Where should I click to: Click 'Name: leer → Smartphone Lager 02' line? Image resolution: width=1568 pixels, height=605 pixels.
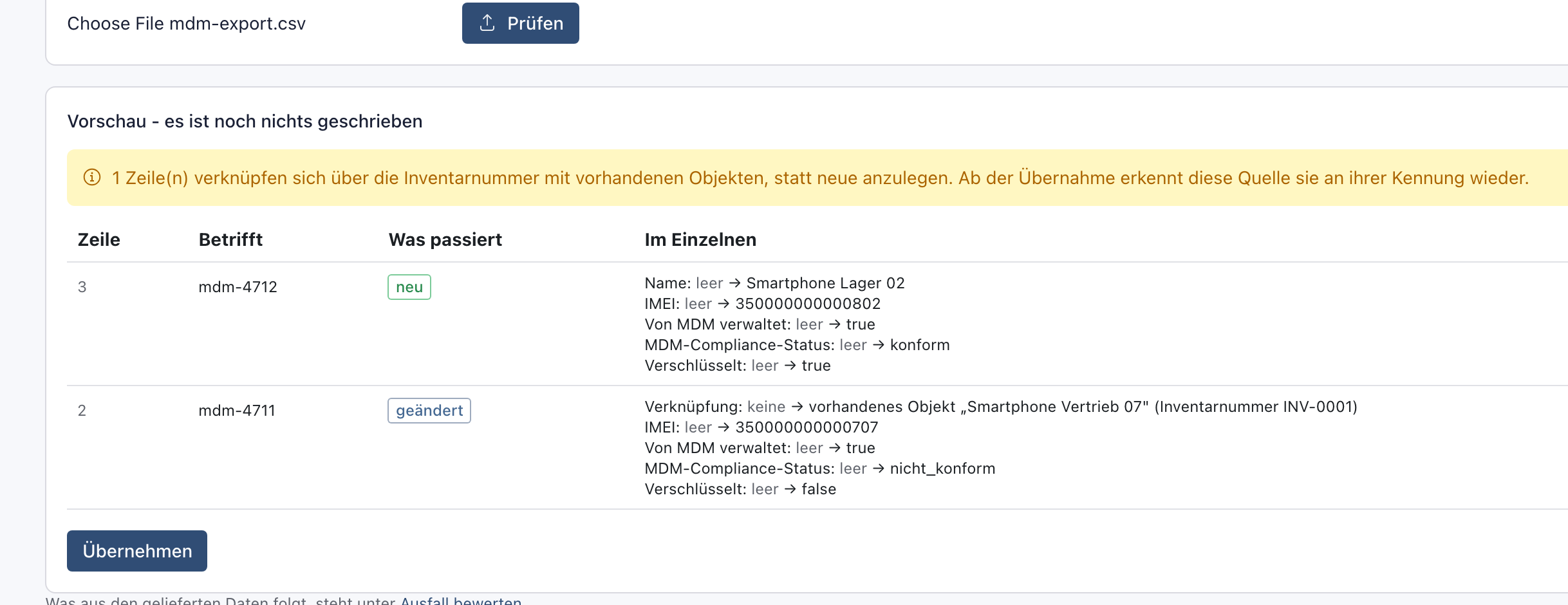click(x=774, y=283)
